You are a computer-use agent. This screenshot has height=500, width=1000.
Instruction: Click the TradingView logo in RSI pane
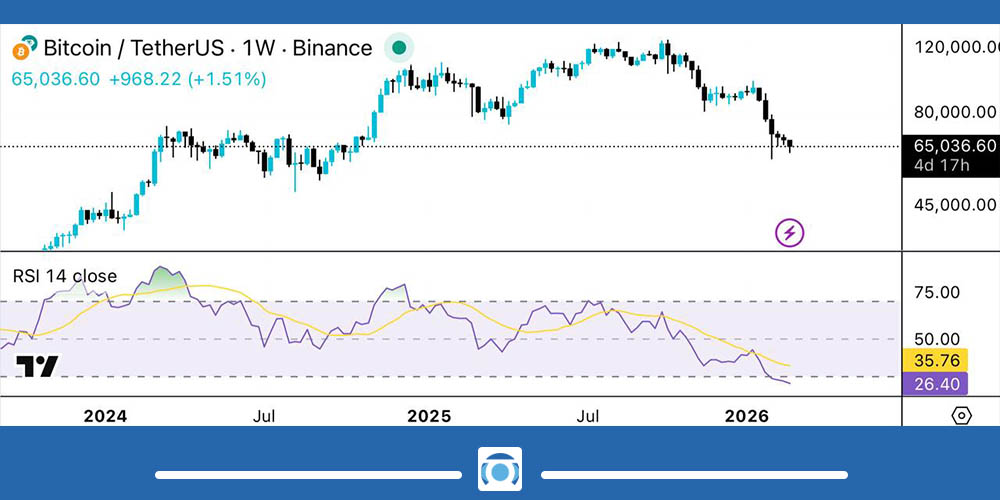click(x=37, y=367)
